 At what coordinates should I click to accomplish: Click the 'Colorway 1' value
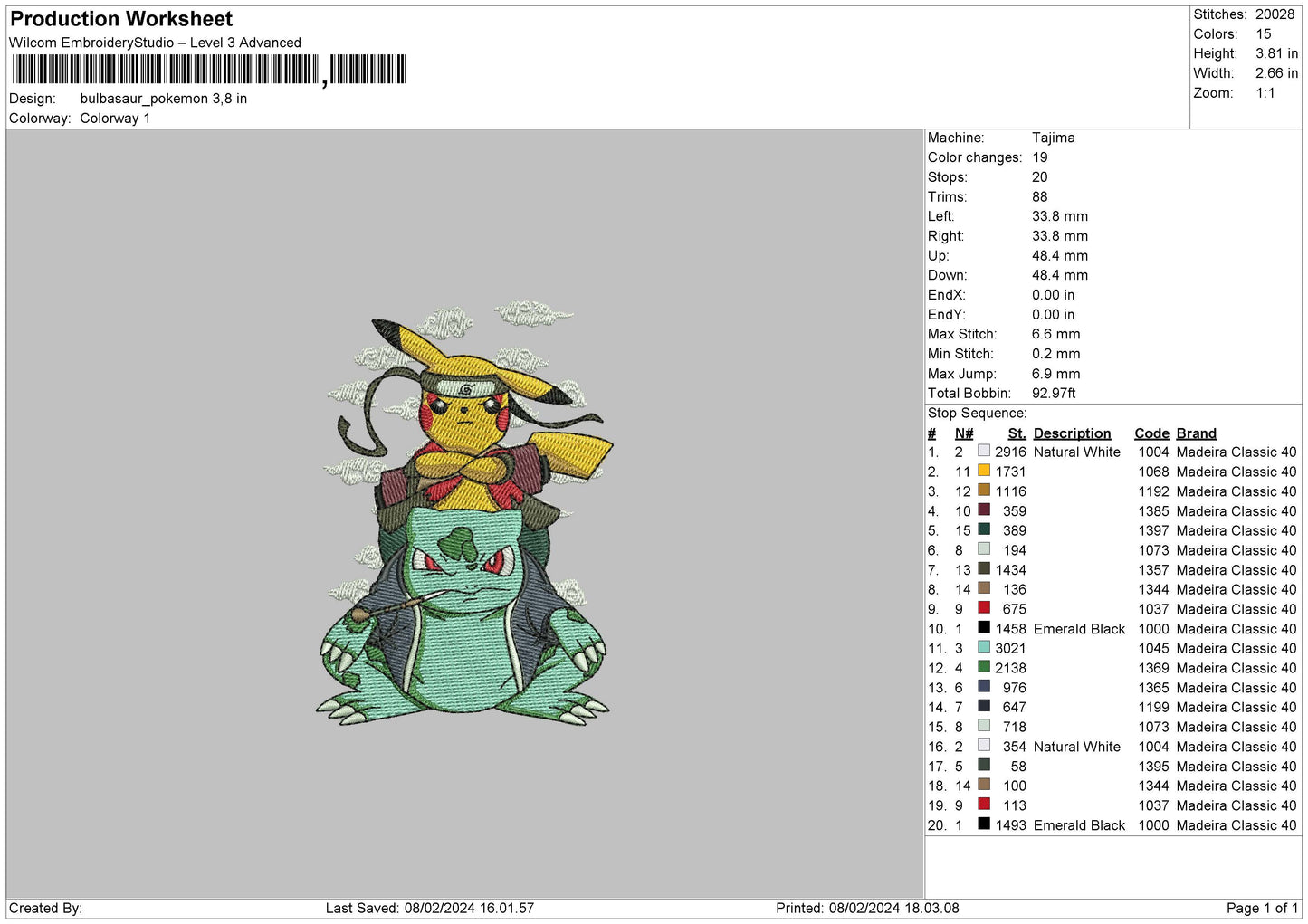(115, 119)
